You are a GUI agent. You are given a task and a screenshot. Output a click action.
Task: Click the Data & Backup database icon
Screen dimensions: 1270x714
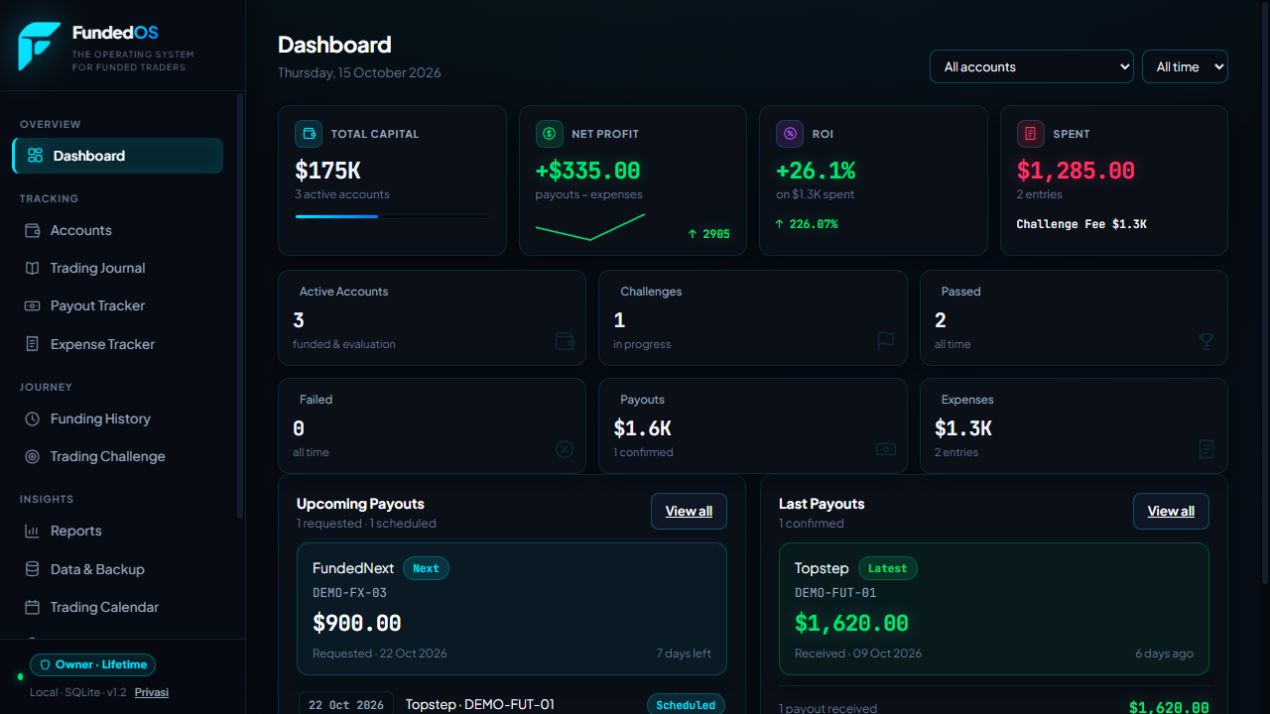click(x=32, y=569)
